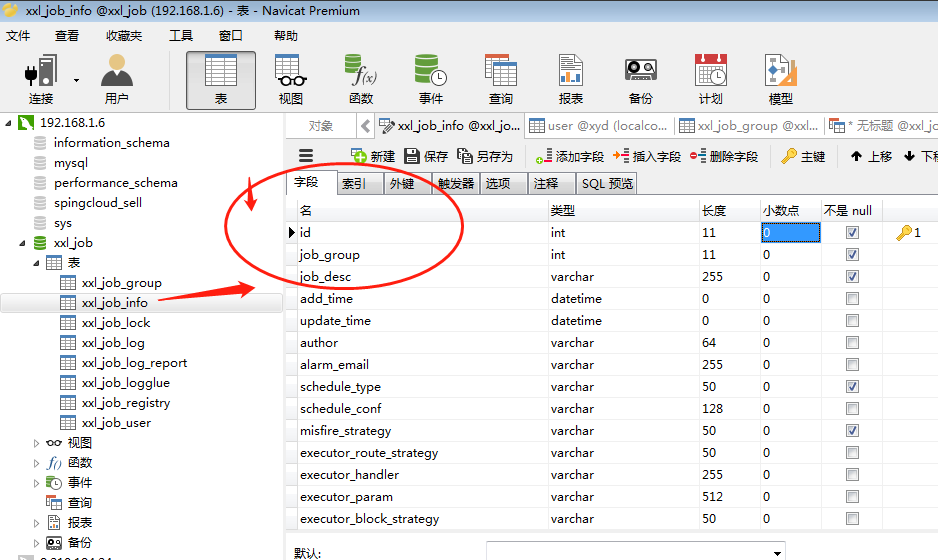
Task: Open the 收藏夹 favorites menu
Action: [124, 36]
